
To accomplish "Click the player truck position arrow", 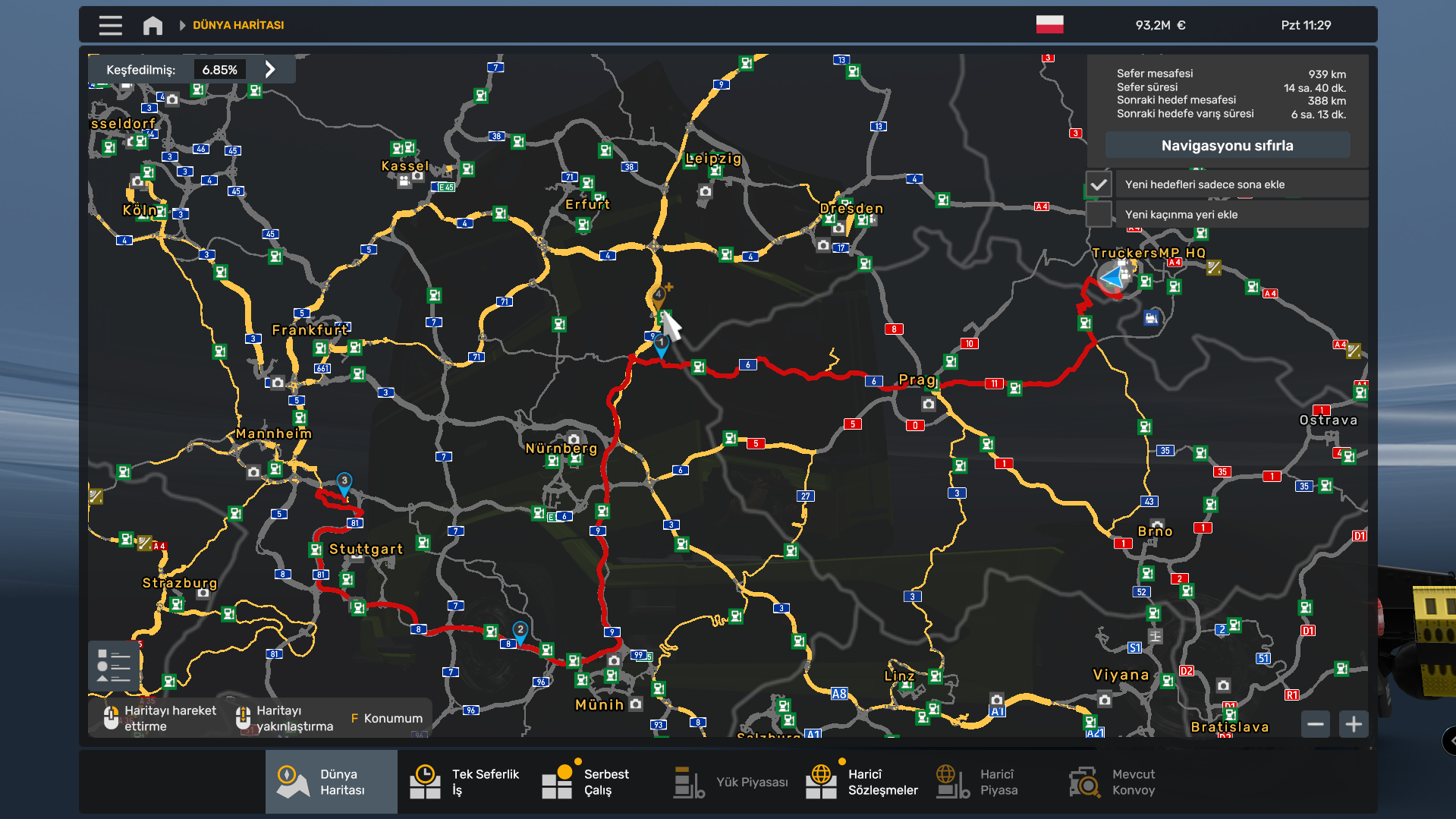I will coord(1113,278).
